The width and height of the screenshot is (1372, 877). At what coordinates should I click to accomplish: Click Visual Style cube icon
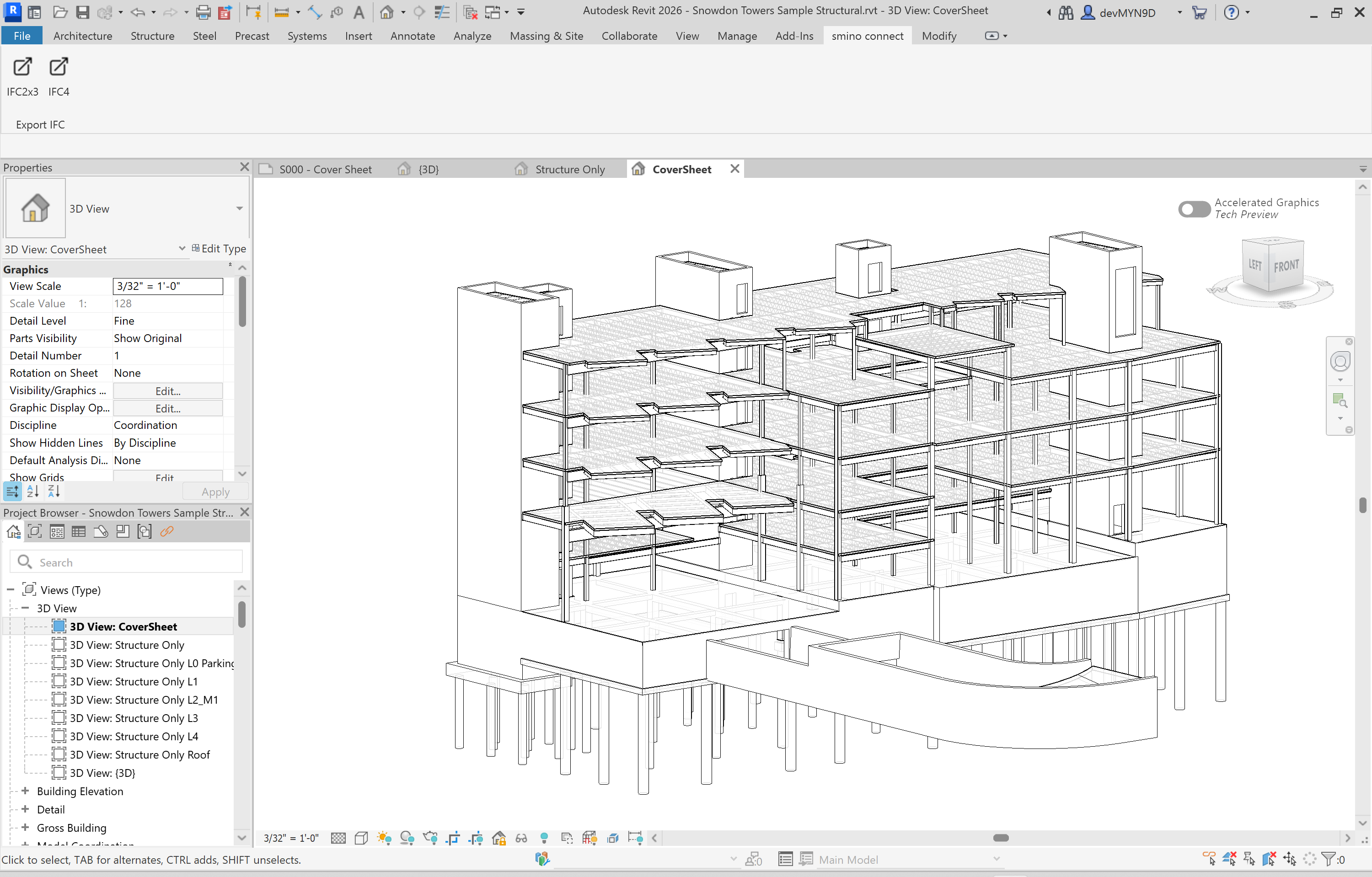[361, 838]
